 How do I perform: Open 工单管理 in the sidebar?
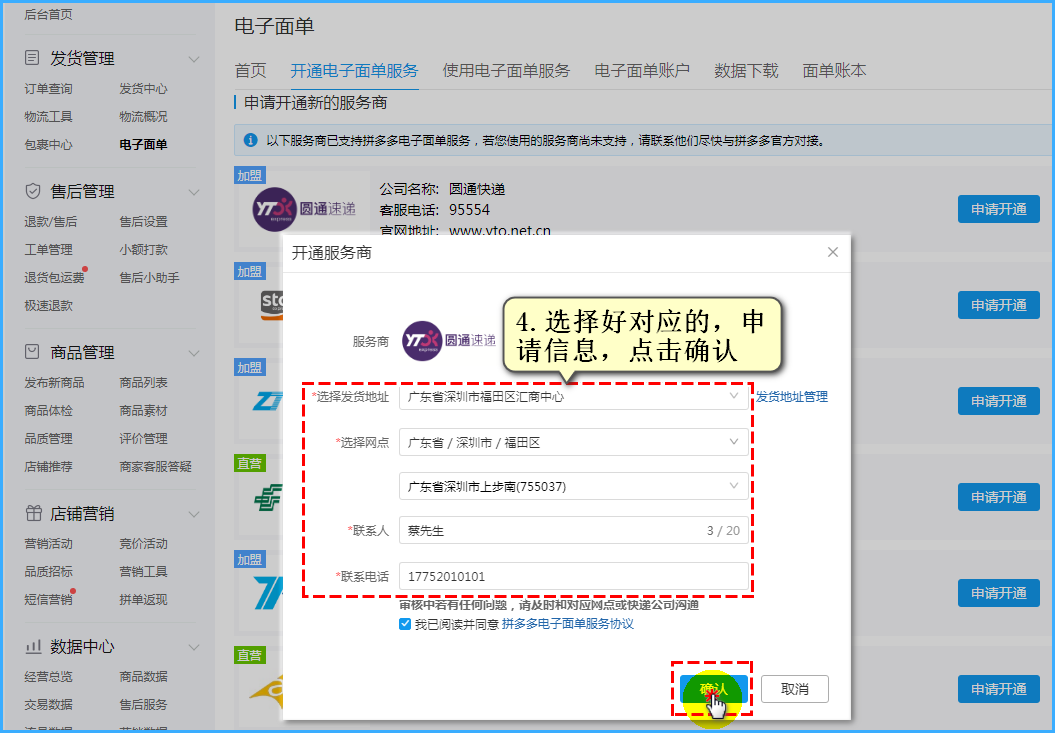tap(48, 250)
